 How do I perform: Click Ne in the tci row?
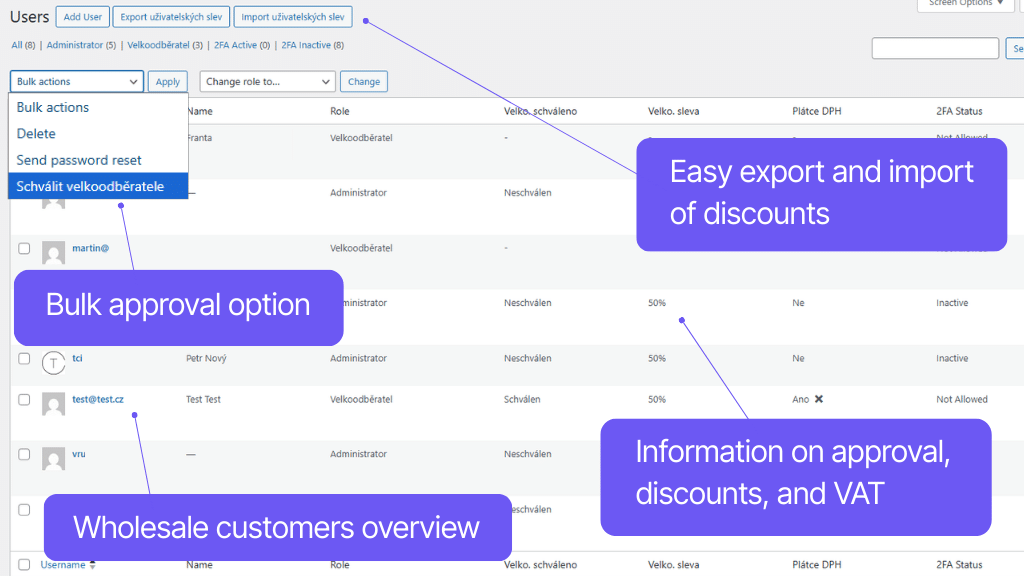point(798,358)
